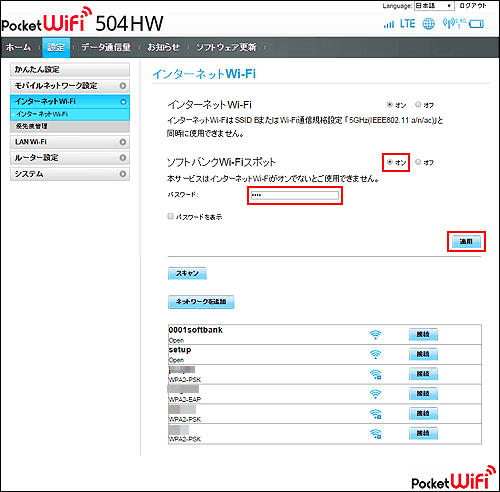This screenshot has height=492, width=500.
Task: Open かんたん設定 in sidebar
Action: (x=70, y=70)
